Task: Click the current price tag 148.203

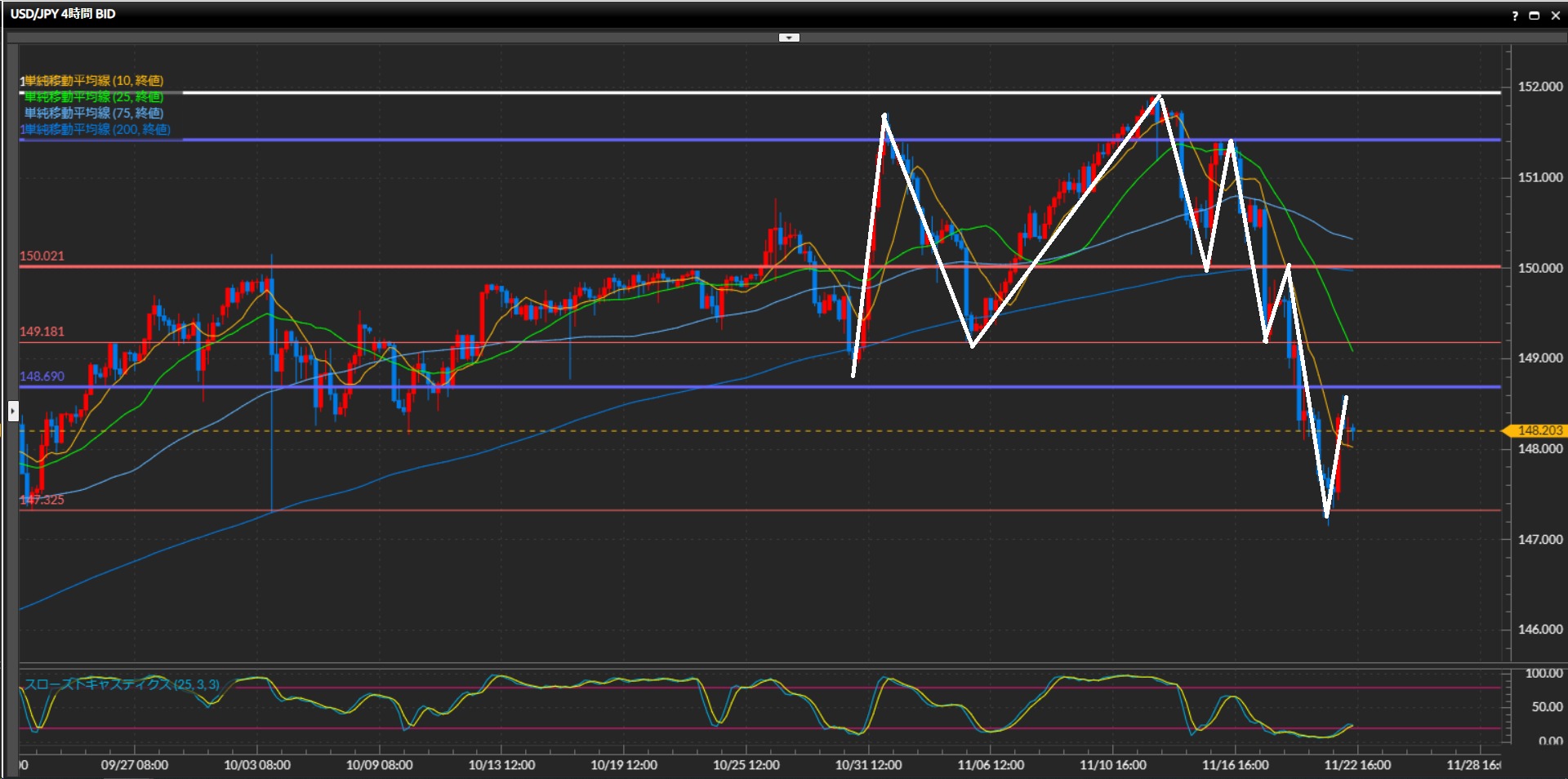Action: coord(1538,430)
